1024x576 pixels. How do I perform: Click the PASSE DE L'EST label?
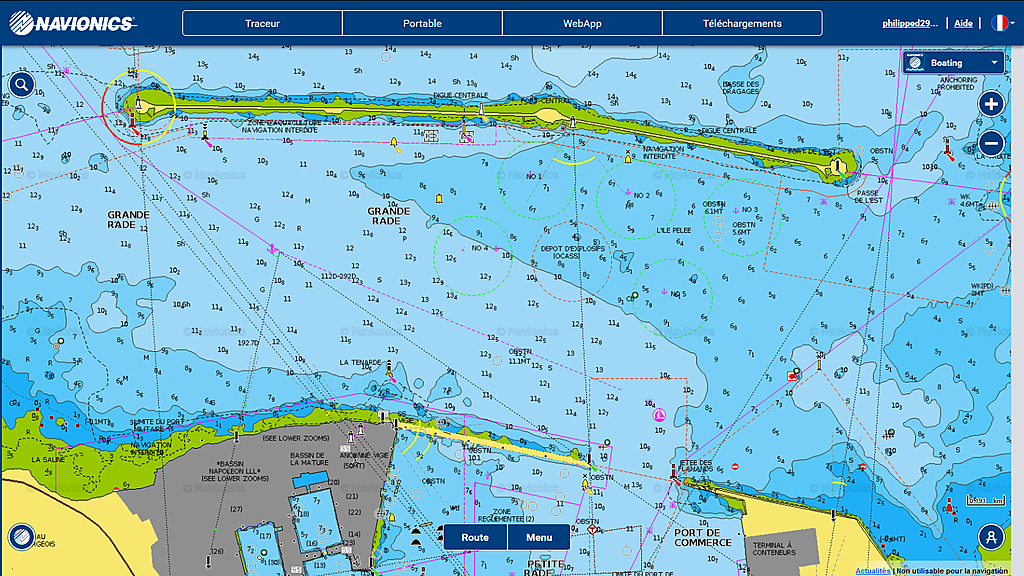tap(867, 197)
